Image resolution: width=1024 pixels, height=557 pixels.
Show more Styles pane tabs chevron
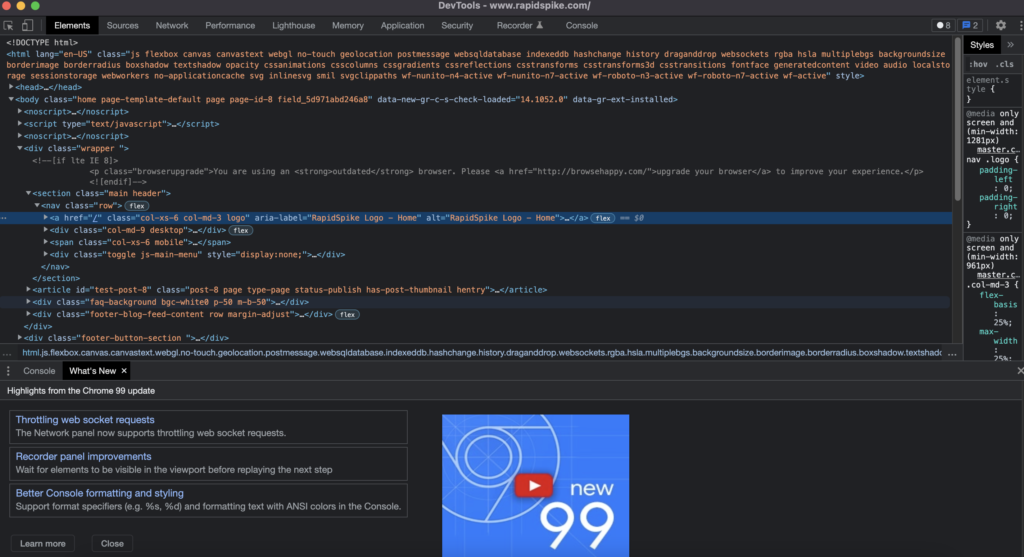(x=1010, y=45)
